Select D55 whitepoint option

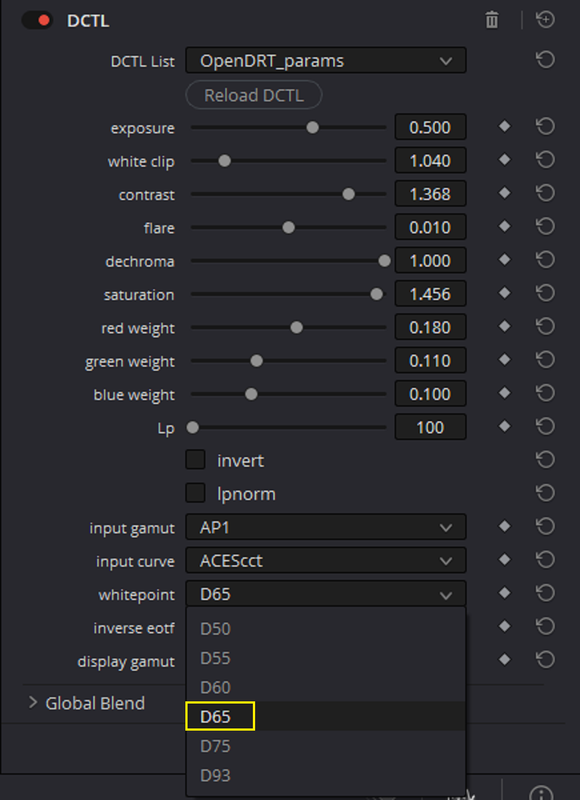325,658
